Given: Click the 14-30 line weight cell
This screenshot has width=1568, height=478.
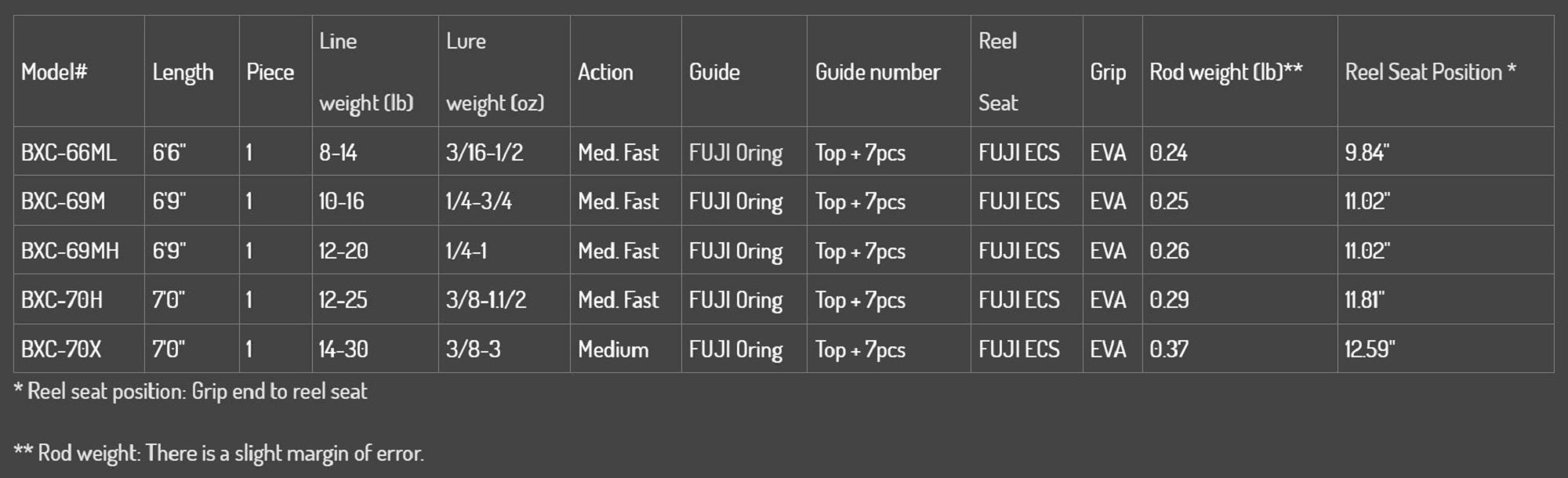Looking at the screenshot, I should [343, 349].
